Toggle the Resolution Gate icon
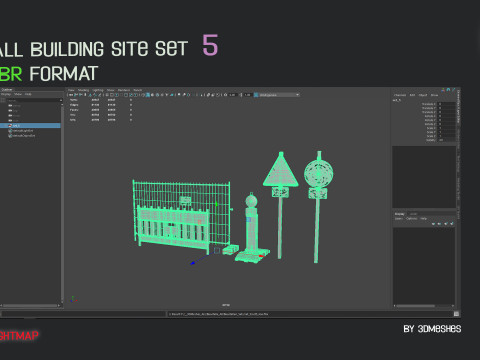480x360 pixels. (x=117, y=95)
